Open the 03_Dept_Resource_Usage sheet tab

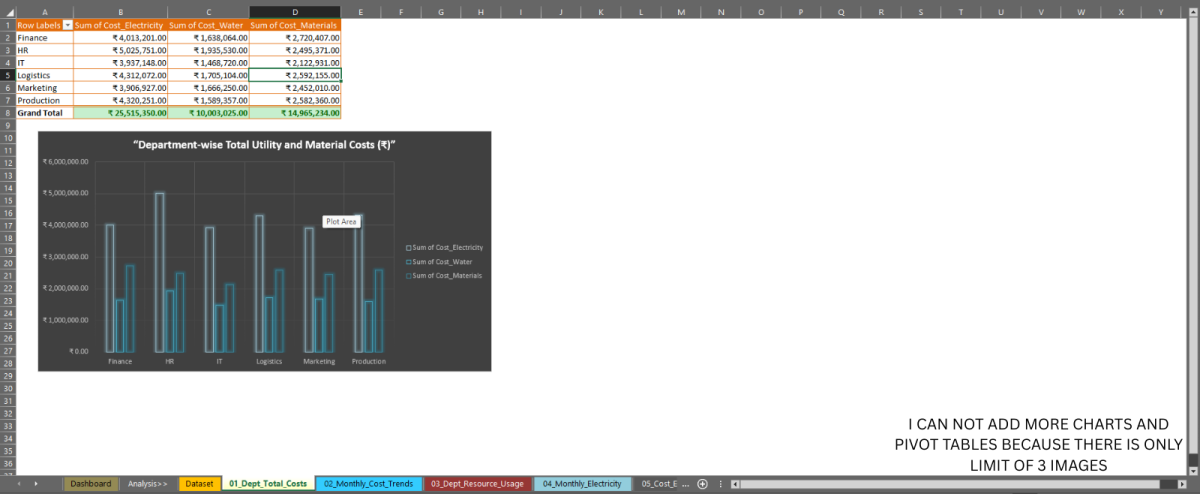pos(477,484)
